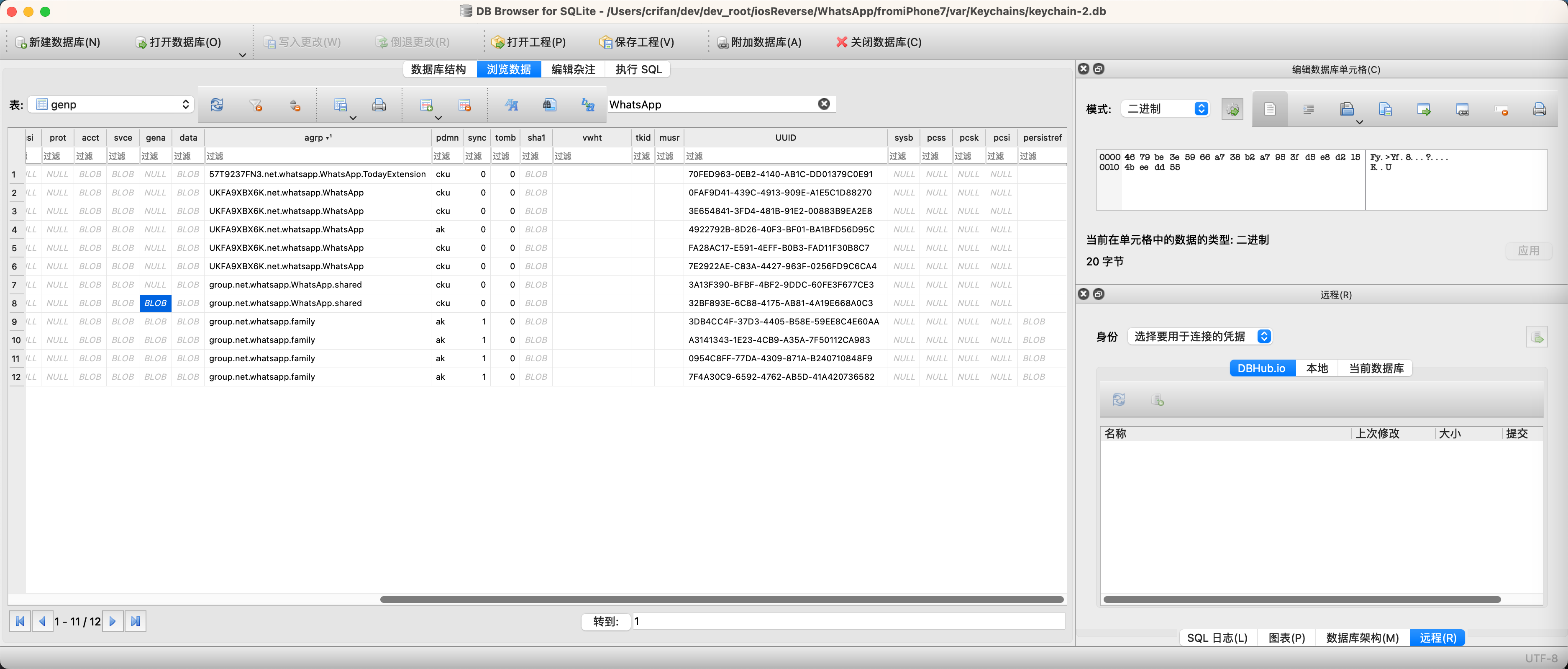Click clear all filters funnel icon
The image size is (1568, 669).
pyautogui.click(x=256, y=105)
